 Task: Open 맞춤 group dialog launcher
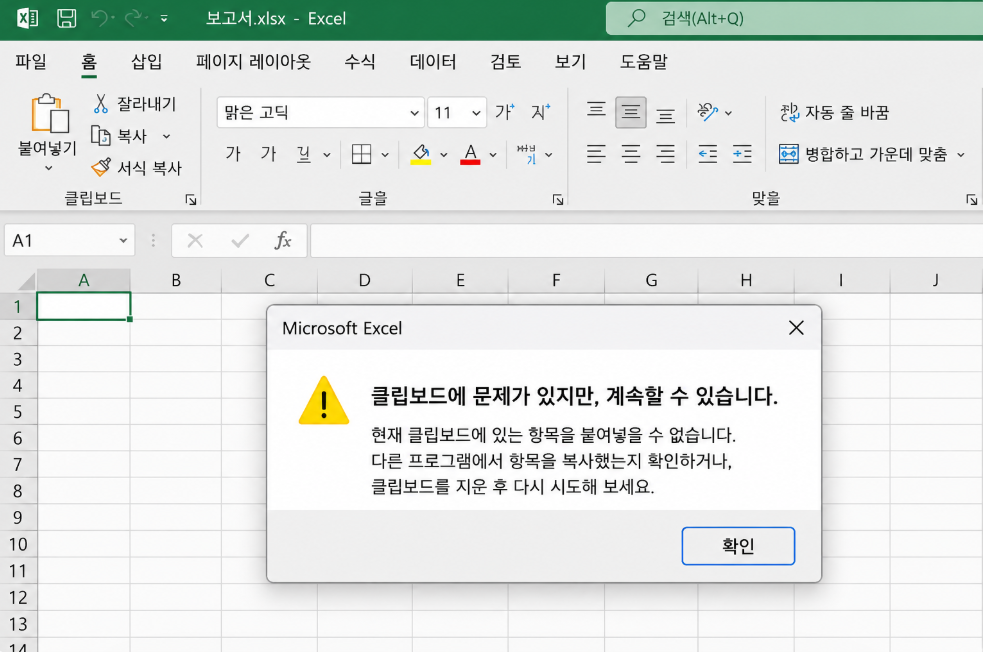click(971, 200)
